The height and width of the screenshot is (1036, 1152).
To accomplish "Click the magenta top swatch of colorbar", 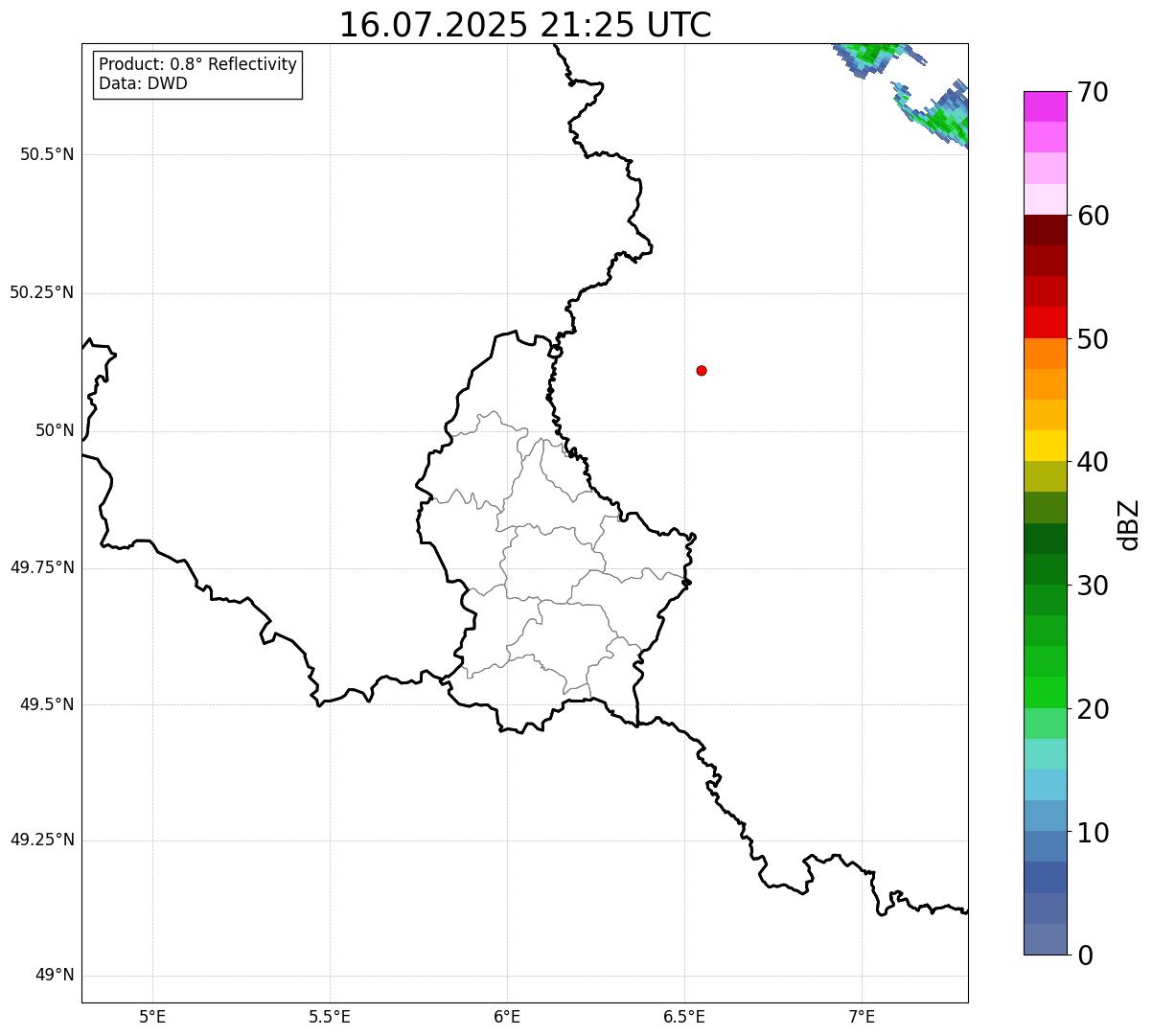I will tap(1045, 106).
